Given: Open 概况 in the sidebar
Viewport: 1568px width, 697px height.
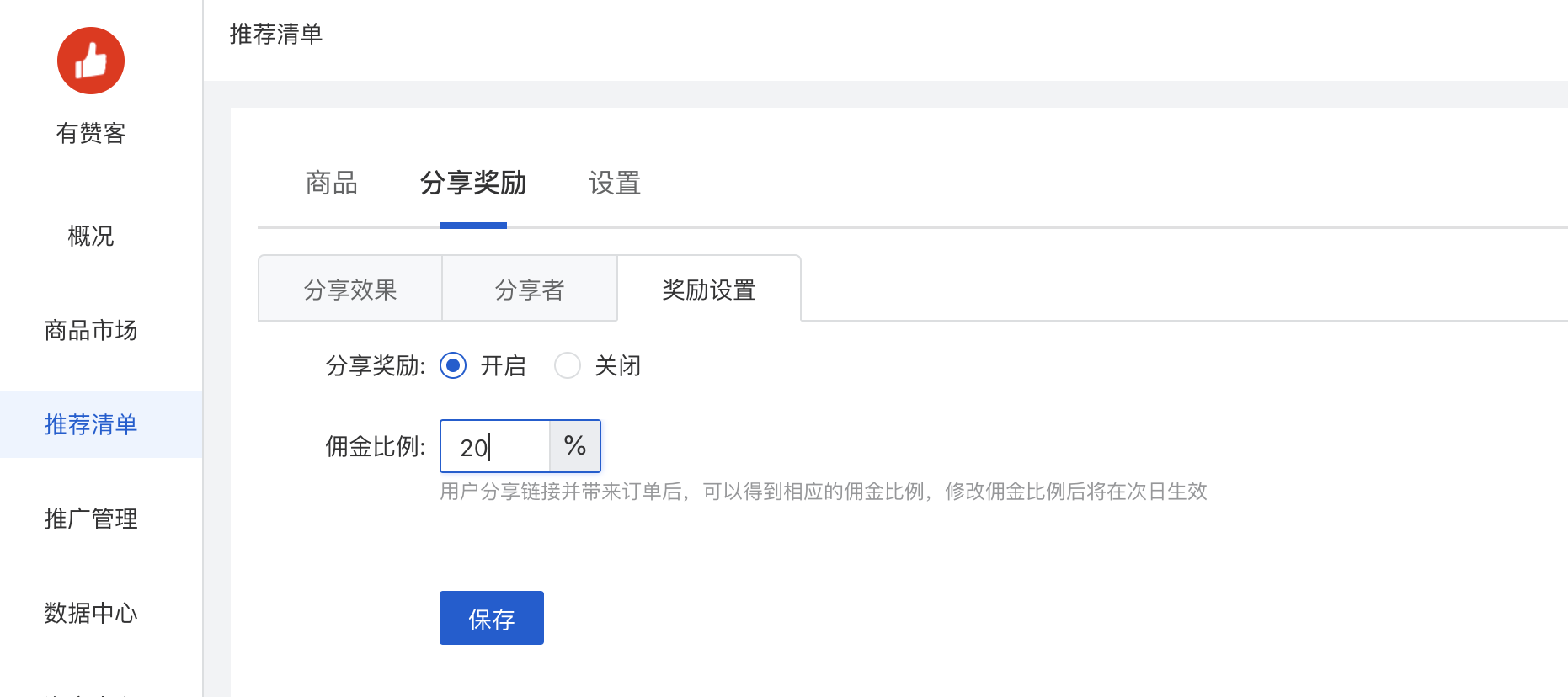Looking at the screenshot, I should coord(91,236).
